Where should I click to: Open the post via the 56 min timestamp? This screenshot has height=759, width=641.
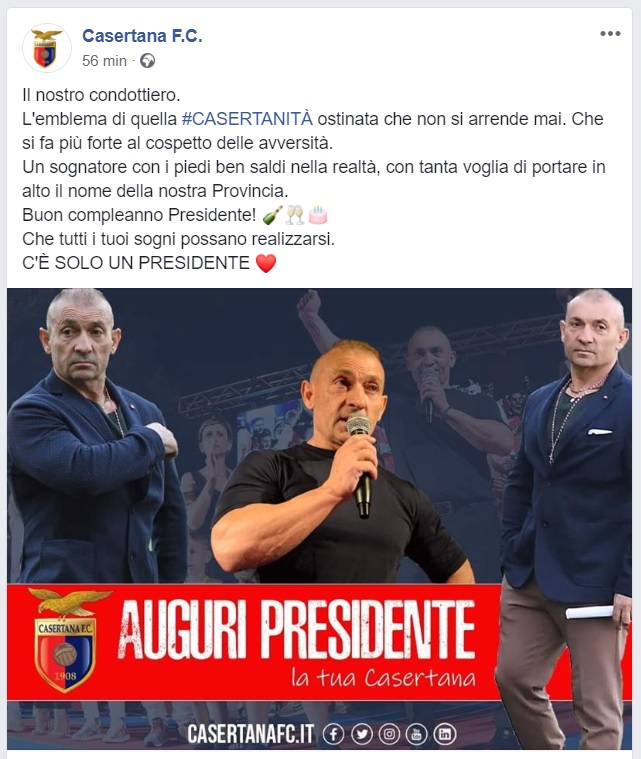[x=104, y=61]
